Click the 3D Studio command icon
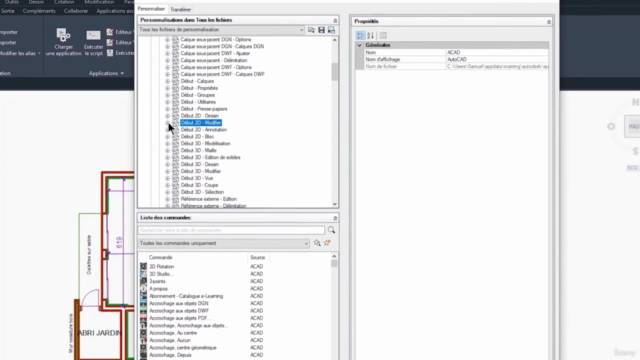 point(143,274)
